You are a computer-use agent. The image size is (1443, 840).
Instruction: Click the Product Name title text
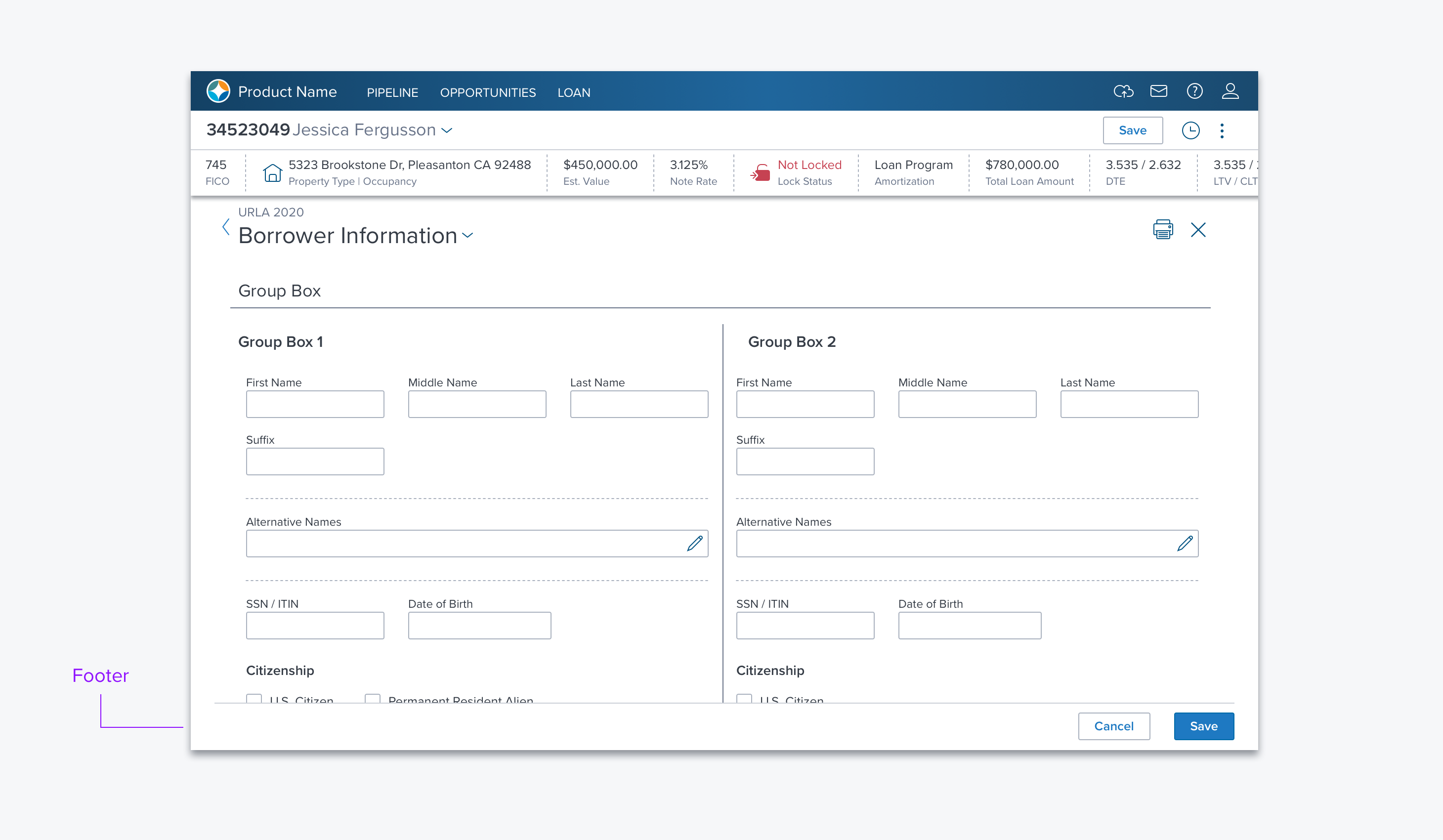(288, 91)
